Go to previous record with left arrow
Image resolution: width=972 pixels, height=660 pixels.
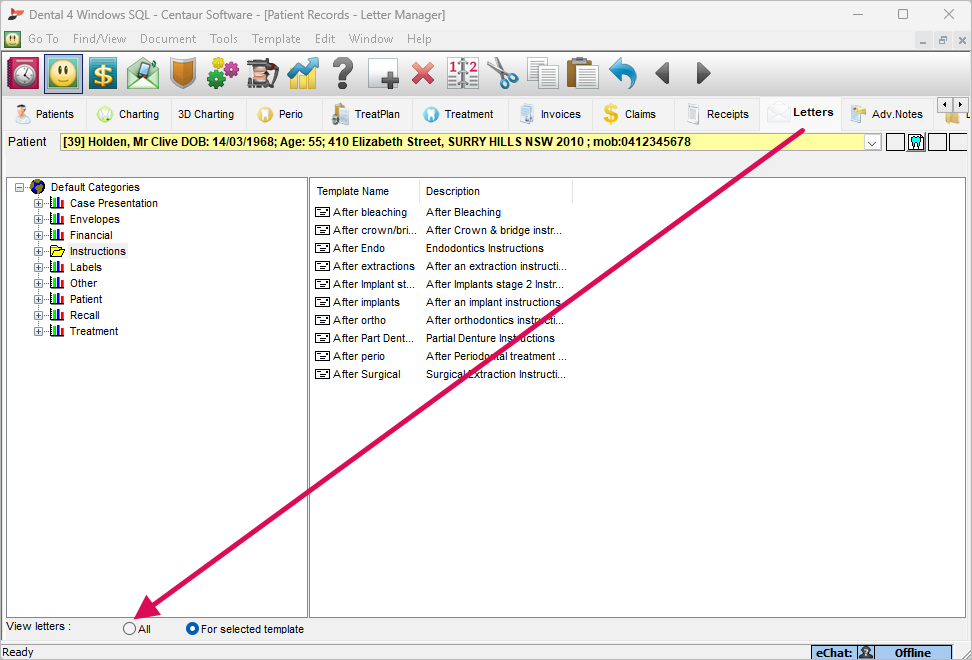coord(663,74)
